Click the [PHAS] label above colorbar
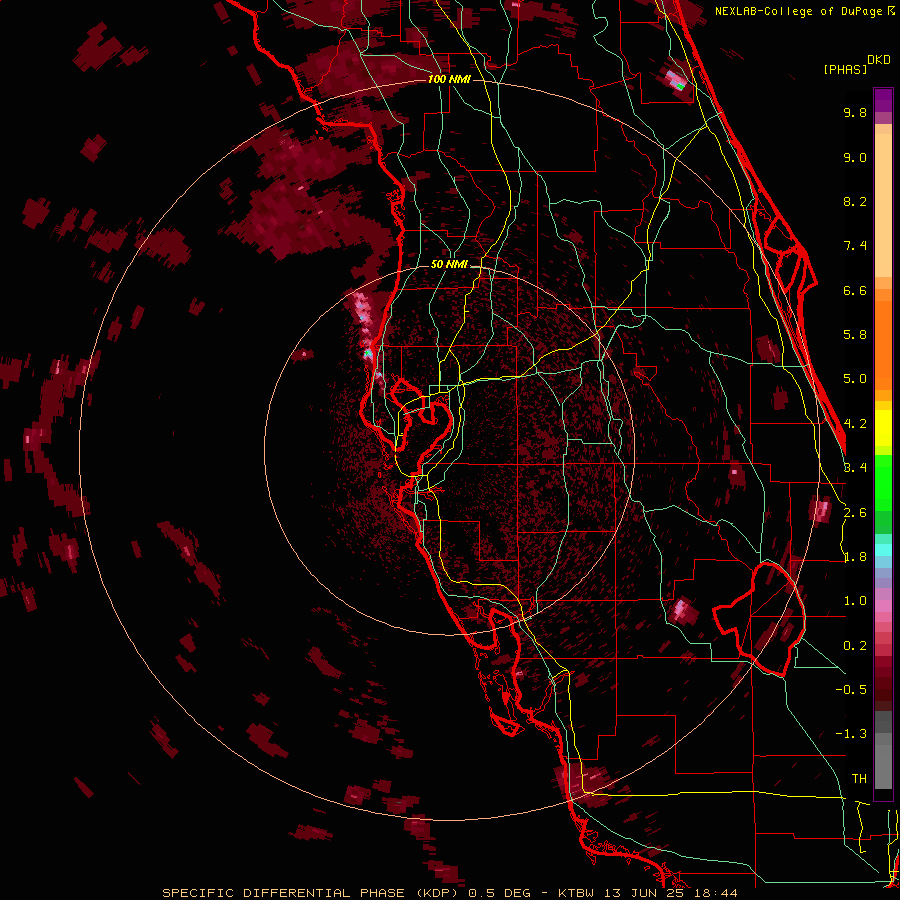Screen dimensions: 900x900 (845, 69)
